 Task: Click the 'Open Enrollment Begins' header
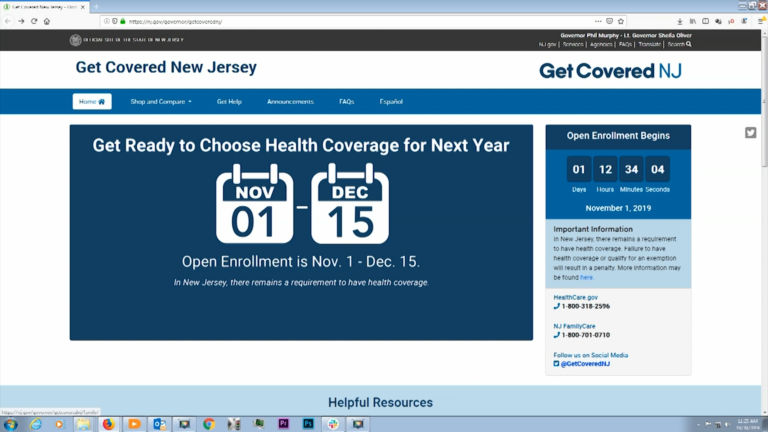(x=618, y=136)
